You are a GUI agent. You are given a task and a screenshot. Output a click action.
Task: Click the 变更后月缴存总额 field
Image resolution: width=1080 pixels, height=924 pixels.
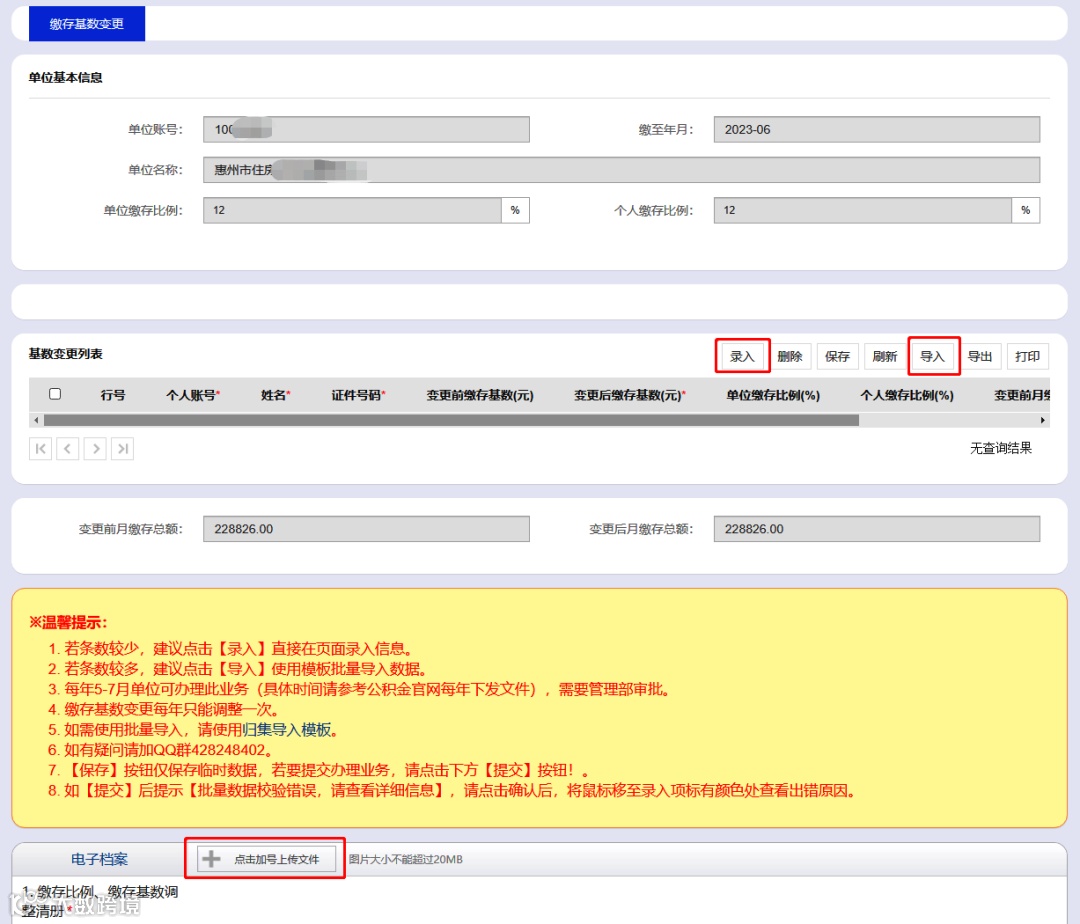tap(877, 529)
